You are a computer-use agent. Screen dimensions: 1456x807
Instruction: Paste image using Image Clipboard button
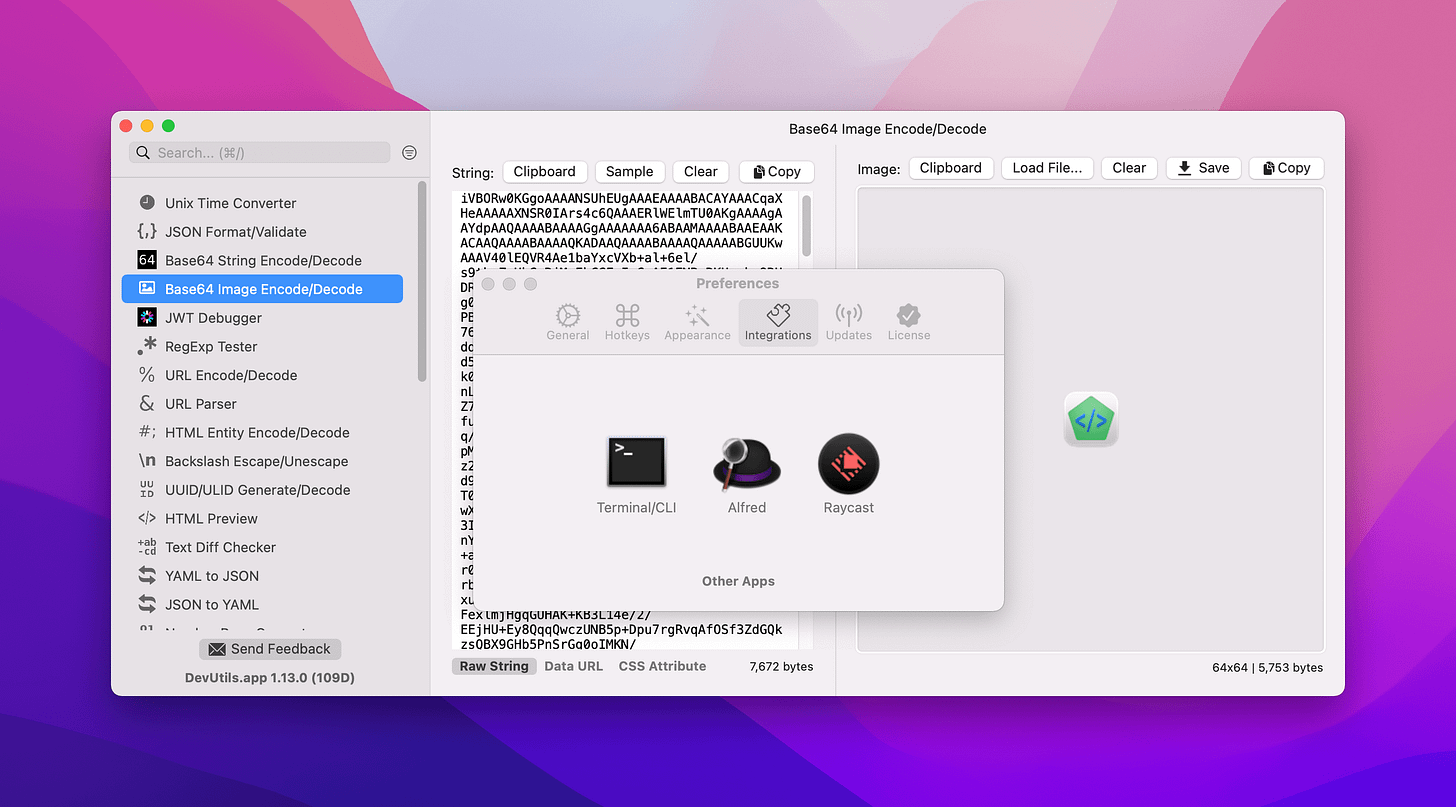(950, 168)
